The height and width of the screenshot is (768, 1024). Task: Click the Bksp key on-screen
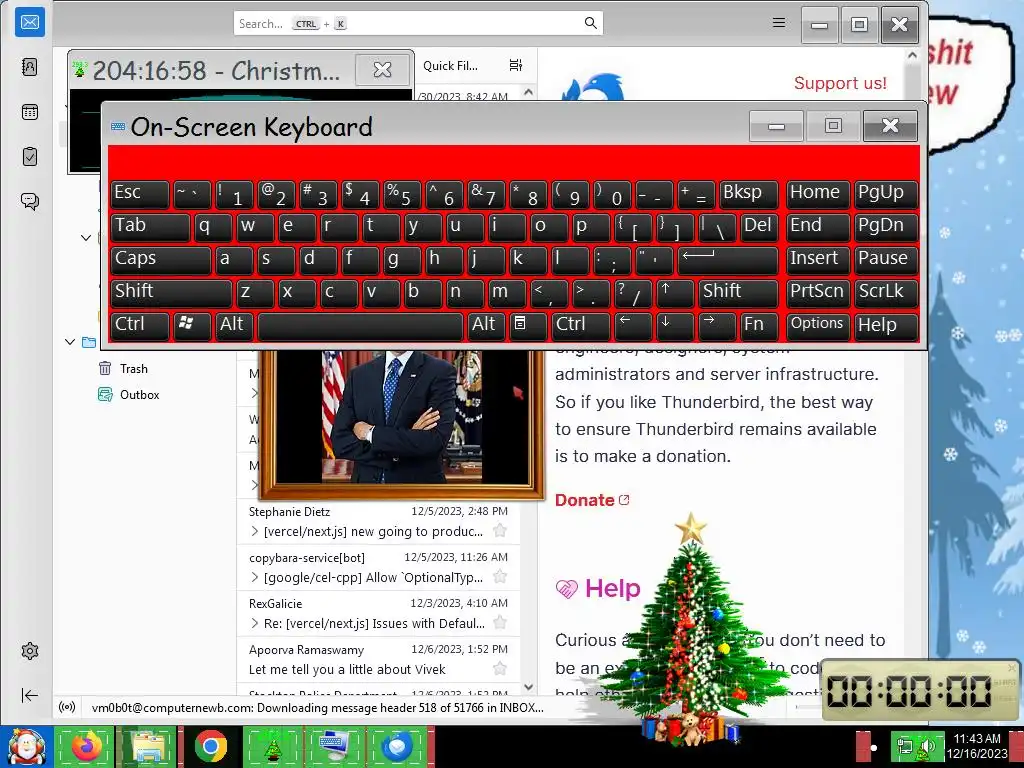[749, 194]
